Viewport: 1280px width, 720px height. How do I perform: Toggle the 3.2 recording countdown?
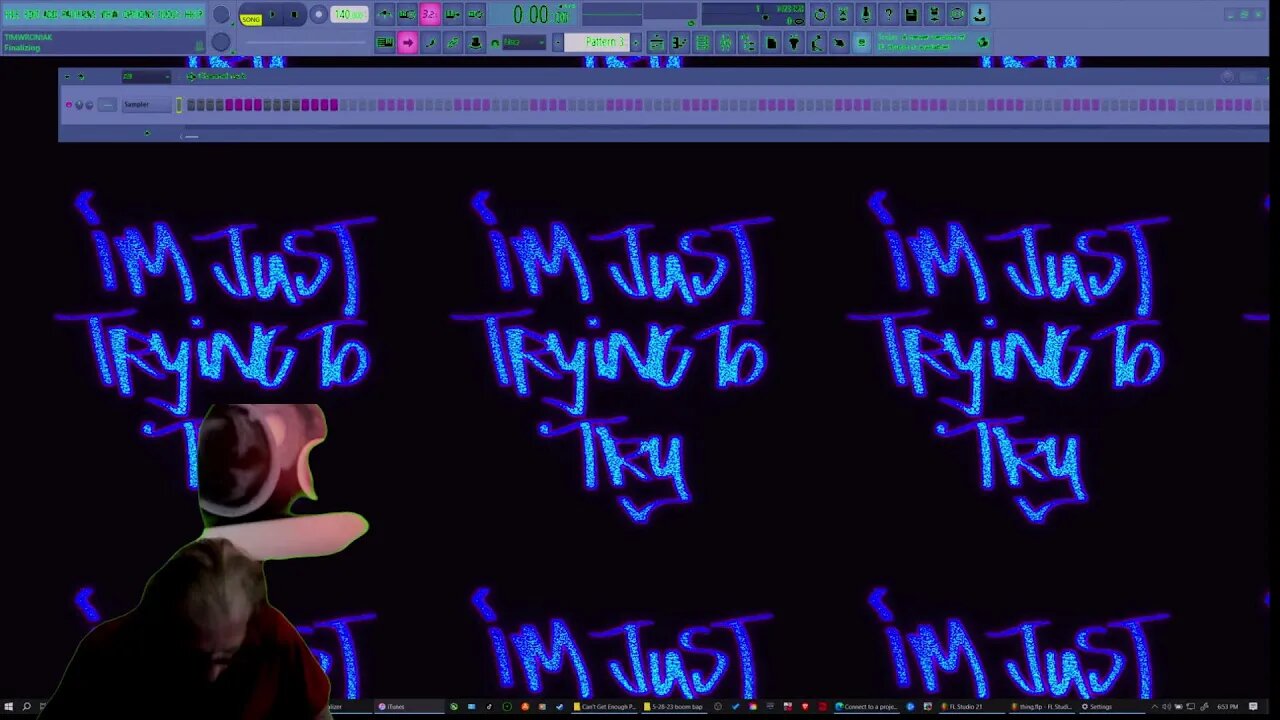pyautogui.click(x=430, y=14)
